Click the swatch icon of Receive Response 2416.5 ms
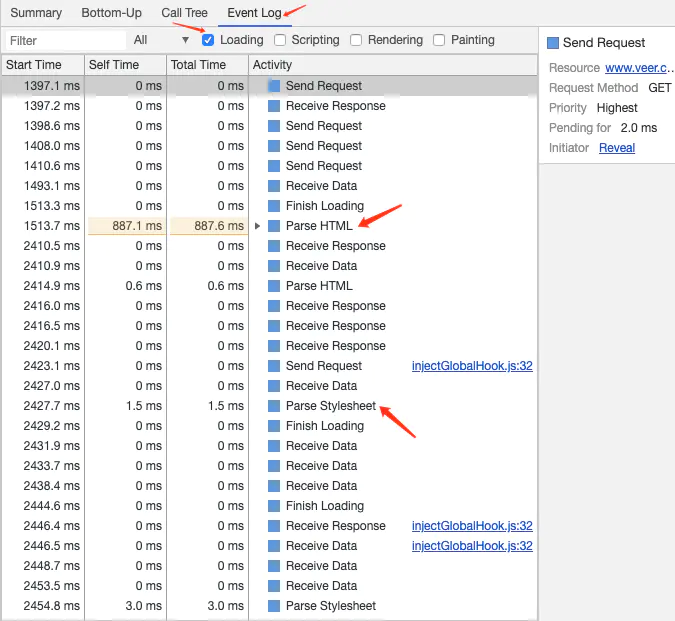This screenshot has width=675, height=621. [x=274, y=326]
